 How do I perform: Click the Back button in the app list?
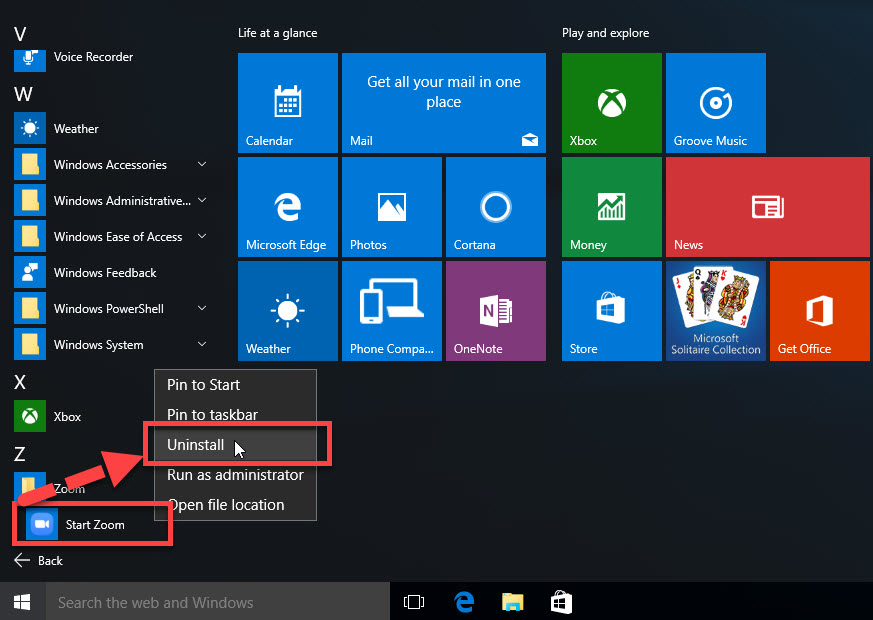tap(38, 560)
